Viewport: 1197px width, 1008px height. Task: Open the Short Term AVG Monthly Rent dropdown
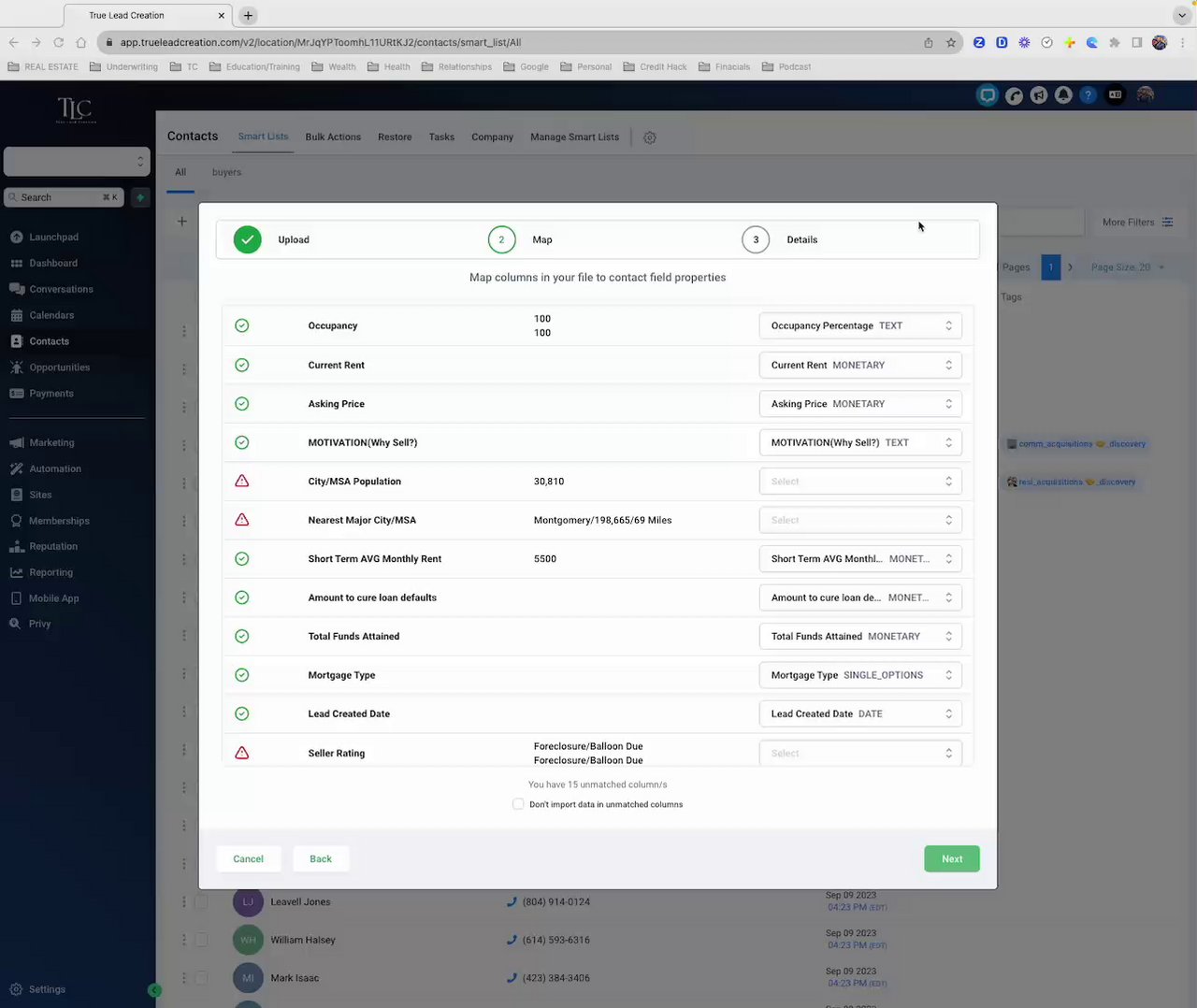click(x=860, y=559)
